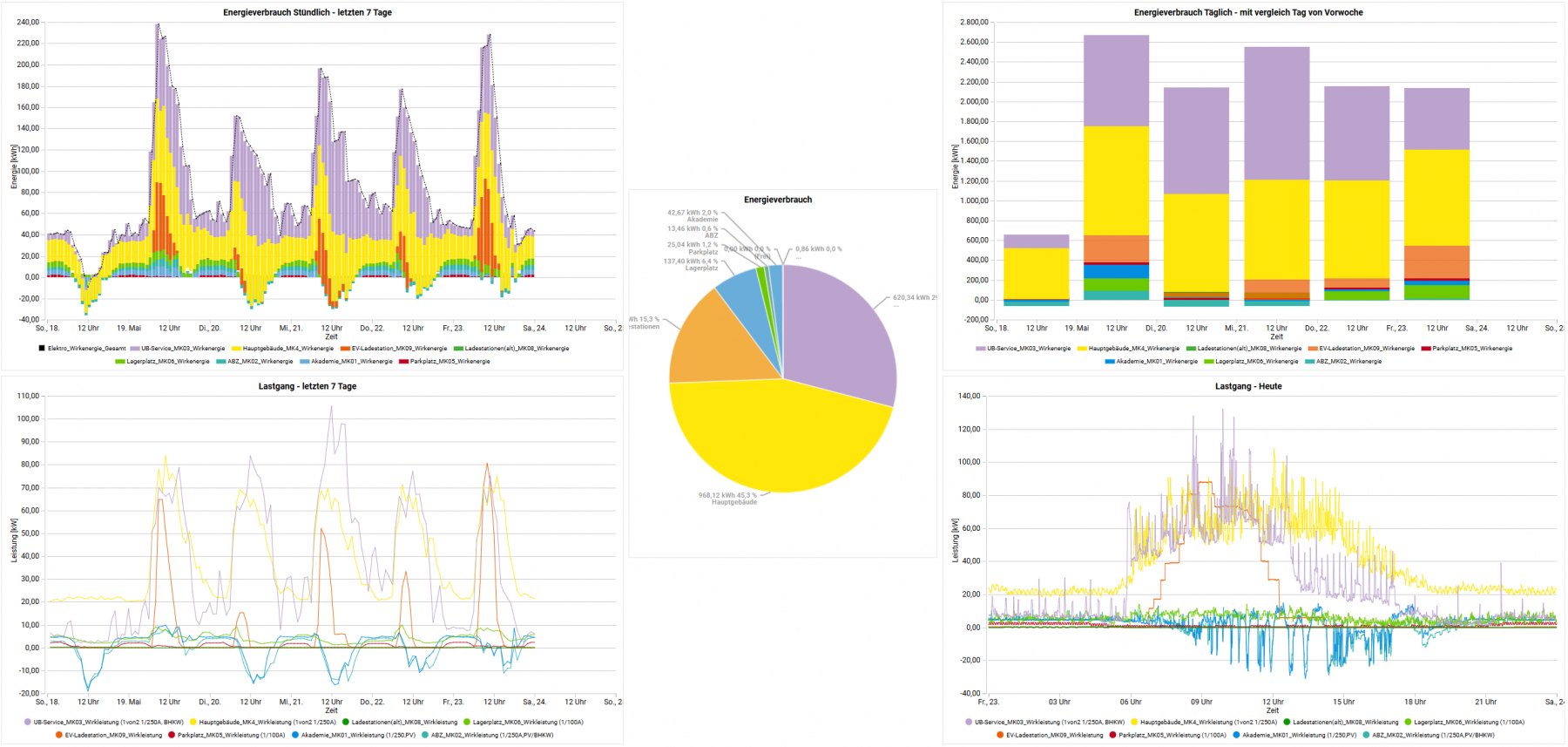Toggle Hauptgebäude_MK4_Wirkleistung in the Lastgang 7 Tage legend
This screenshot has width=1568, height=747.
267,723
